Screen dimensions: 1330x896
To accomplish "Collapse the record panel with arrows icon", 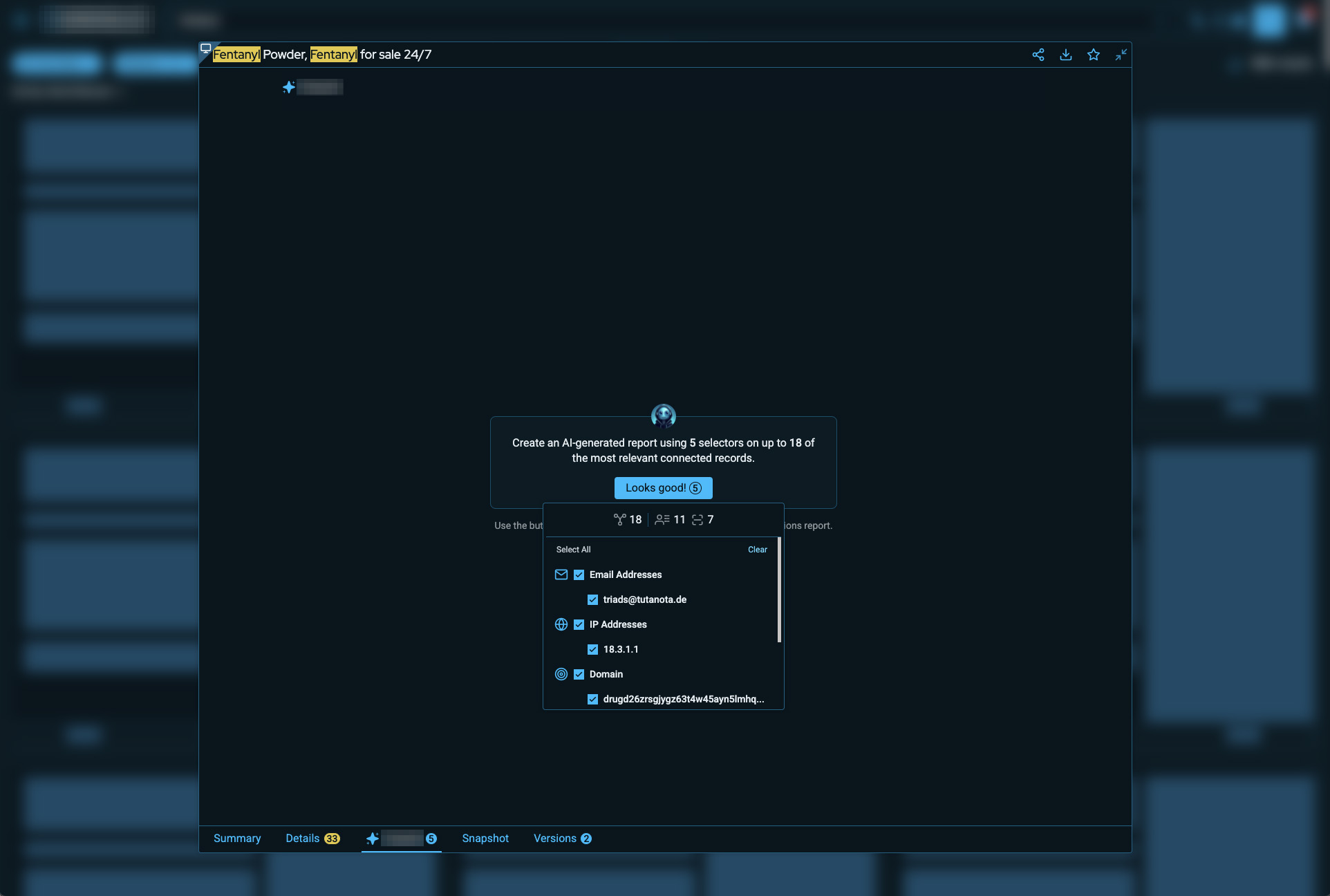I will 1121,55.
